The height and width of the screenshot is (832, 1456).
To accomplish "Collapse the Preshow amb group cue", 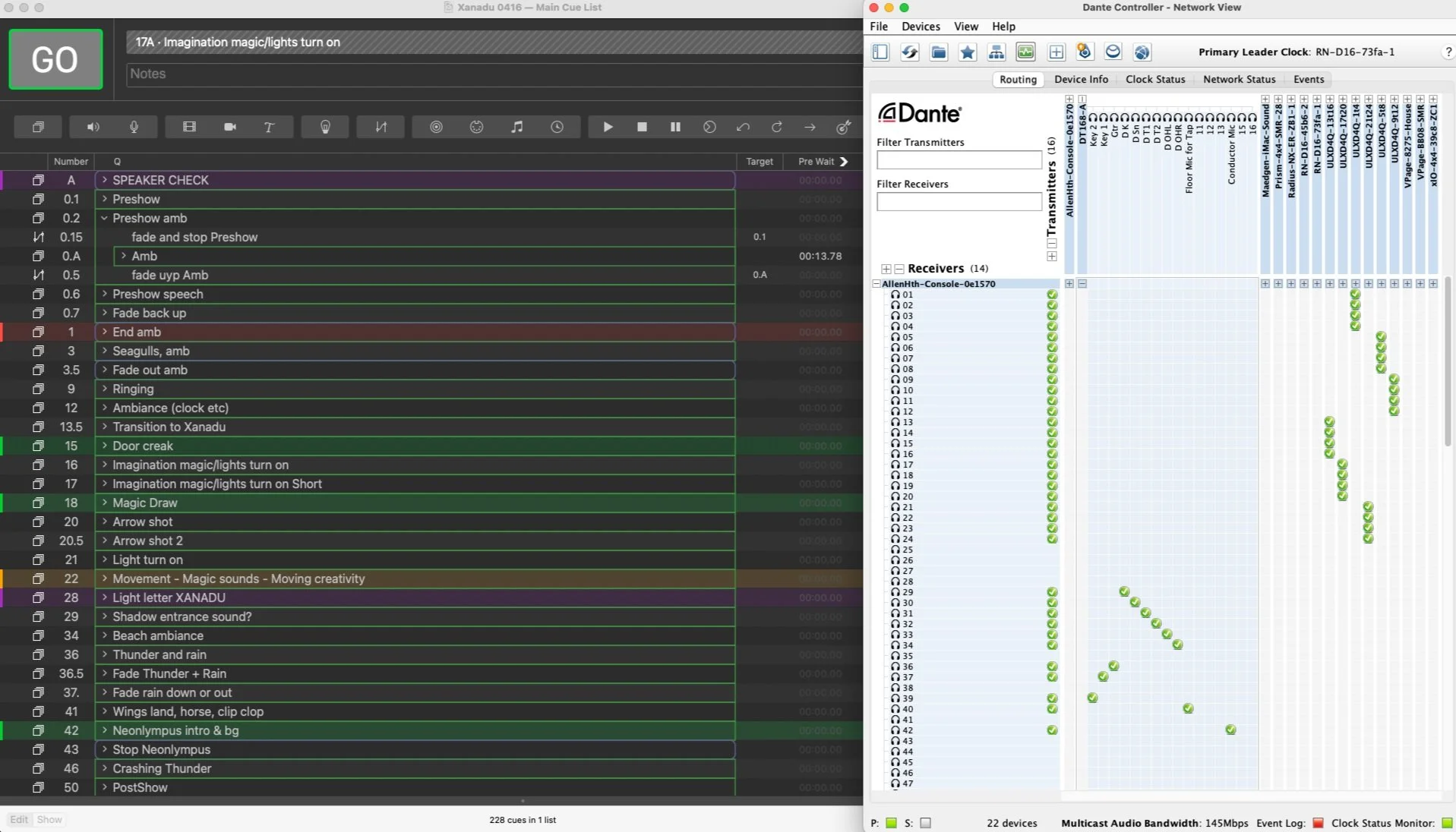I will pyautogui.click(x=105, y=218).
